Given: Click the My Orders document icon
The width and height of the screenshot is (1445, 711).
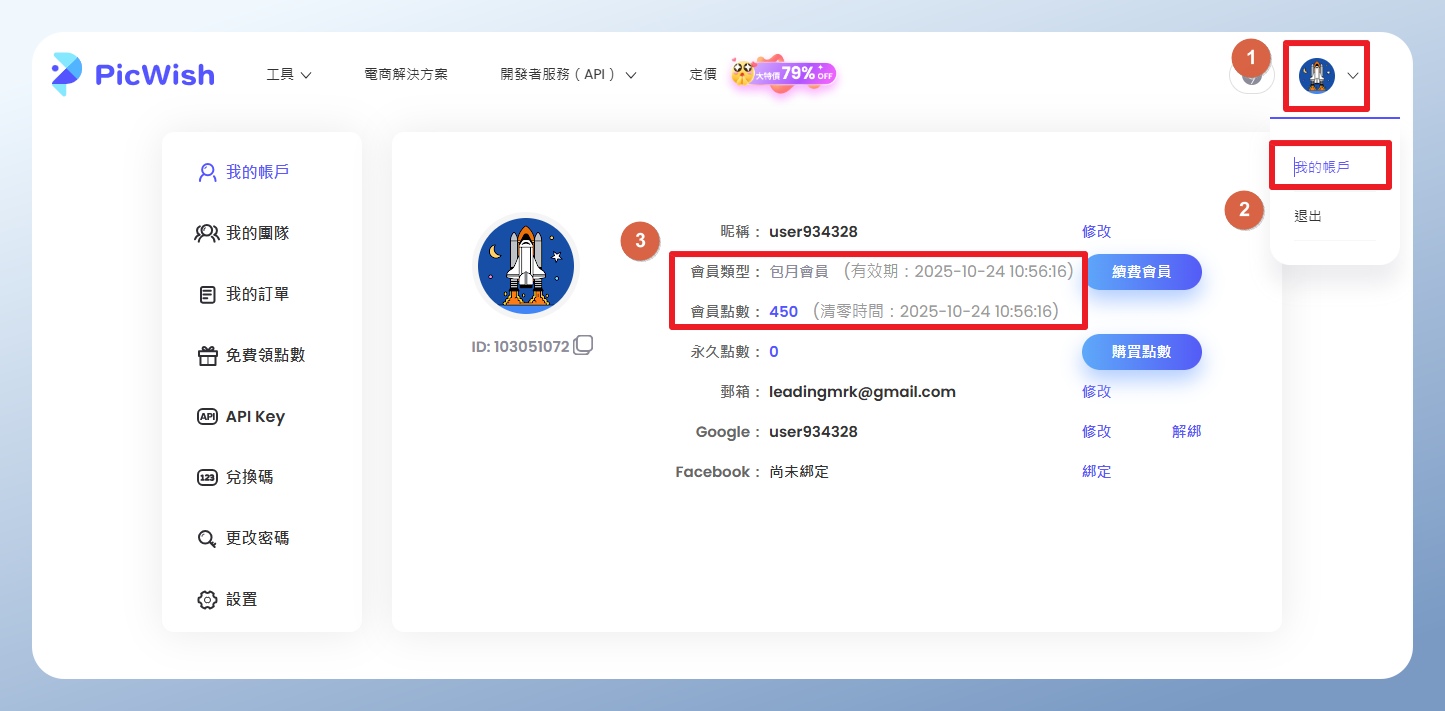Looking at the screenshot, I should click(x=207, y=295).
